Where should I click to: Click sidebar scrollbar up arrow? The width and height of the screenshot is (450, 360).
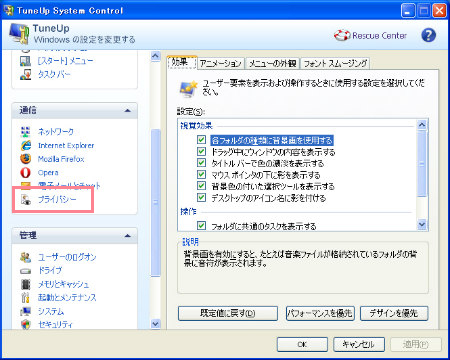click(156, 56)
